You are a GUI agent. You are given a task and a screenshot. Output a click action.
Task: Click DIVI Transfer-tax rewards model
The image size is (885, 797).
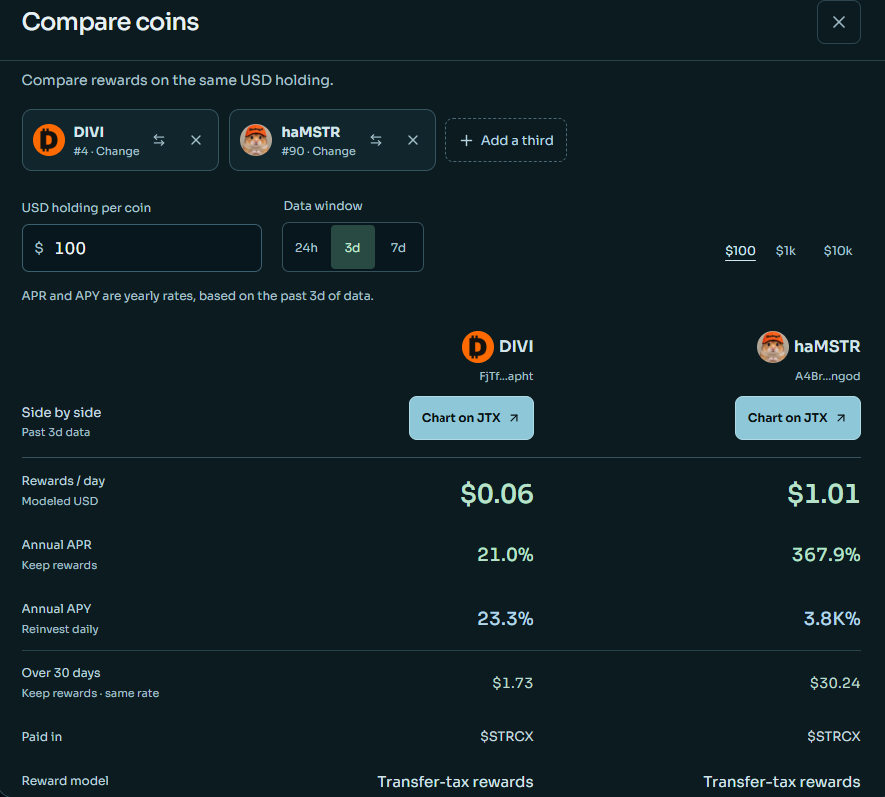point(455,782)
